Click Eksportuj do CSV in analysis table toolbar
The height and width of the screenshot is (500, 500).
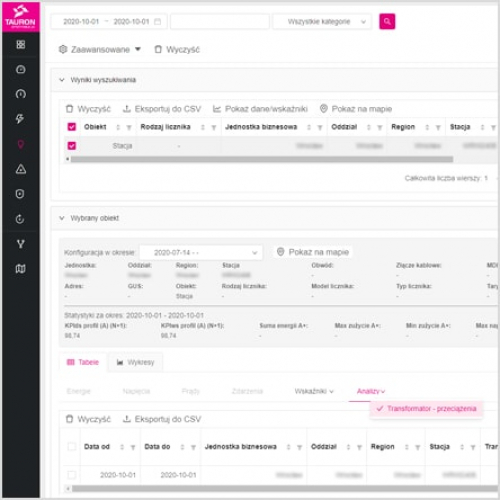coord(162,419)
